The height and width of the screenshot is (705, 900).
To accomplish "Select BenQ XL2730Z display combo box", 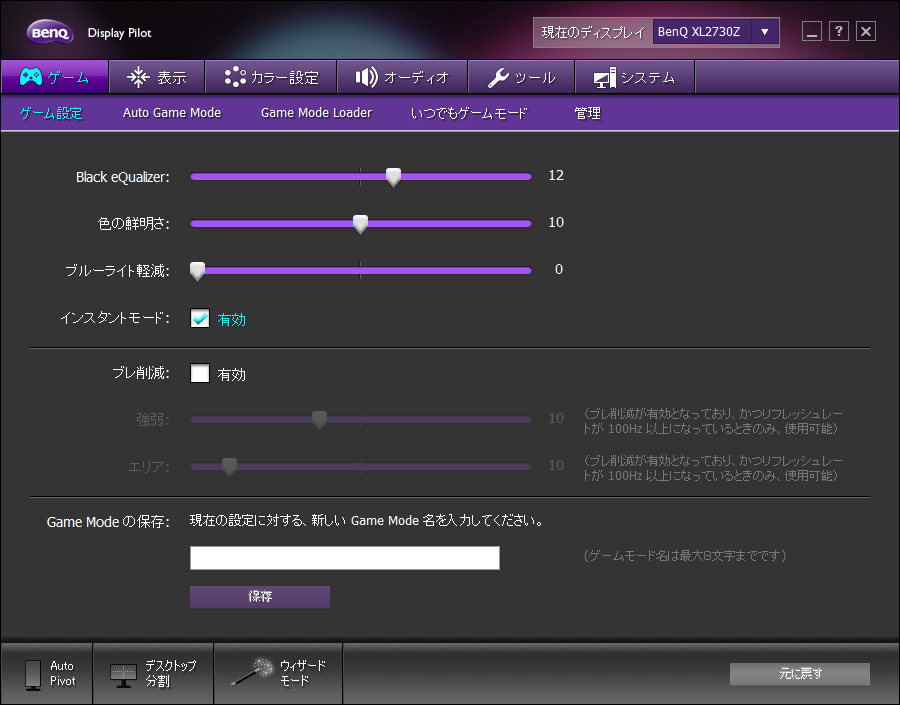I will 715,32.
